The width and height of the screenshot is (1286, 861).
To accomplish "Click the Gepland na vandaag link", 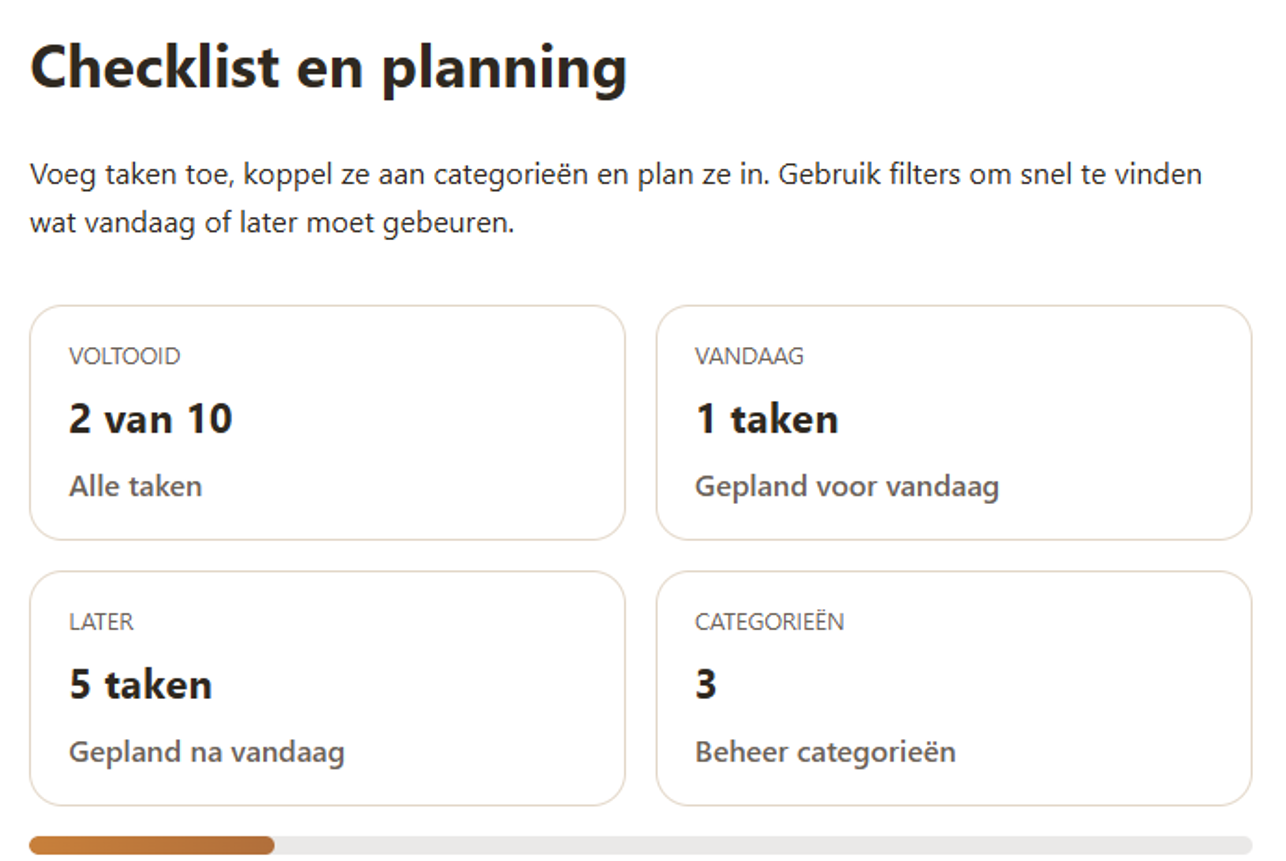I will pyautogui.click(x=204, y=752).
